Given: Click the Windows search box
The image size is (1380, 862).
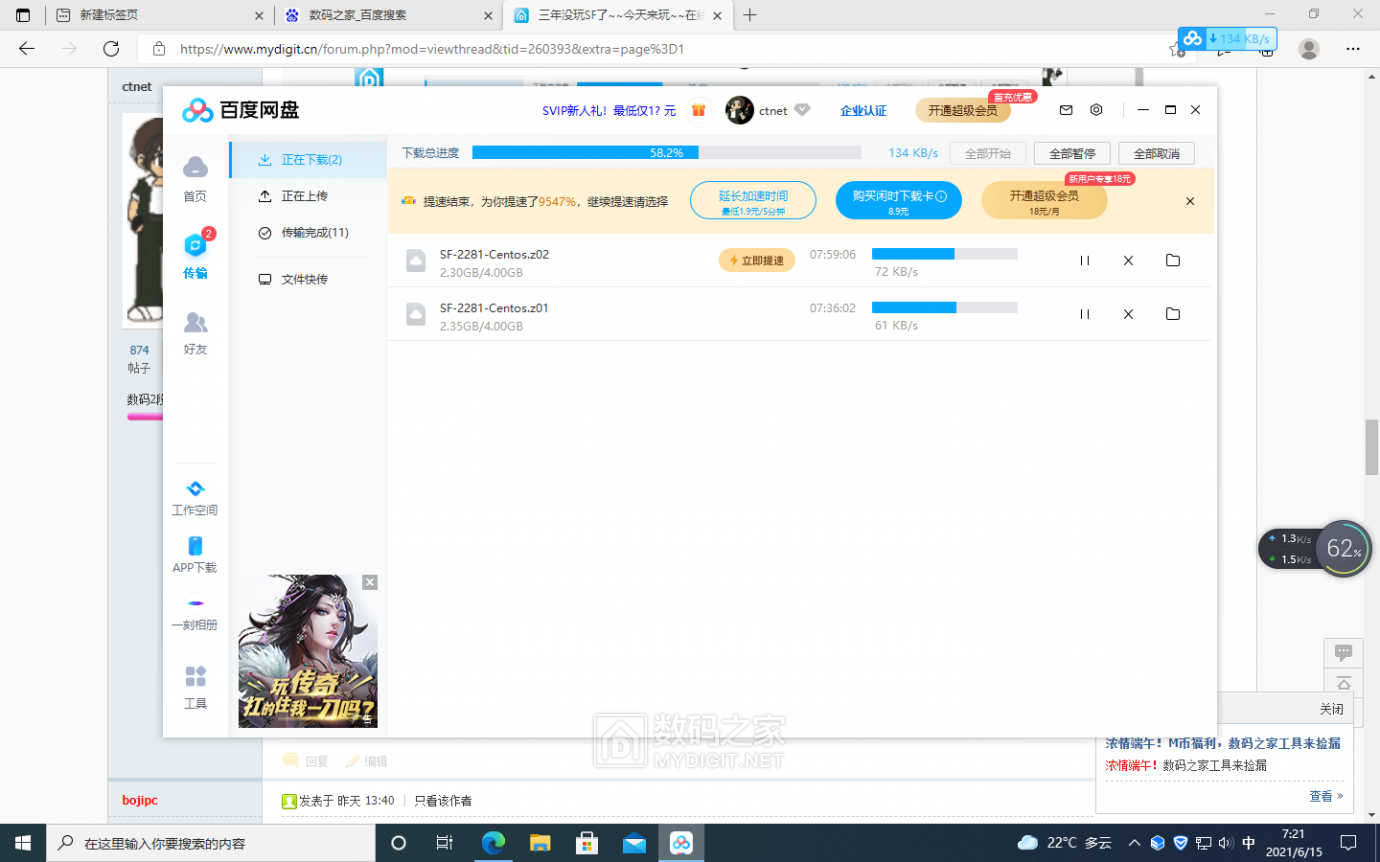Looking at the screenshot, I should [x=211, y=843].
